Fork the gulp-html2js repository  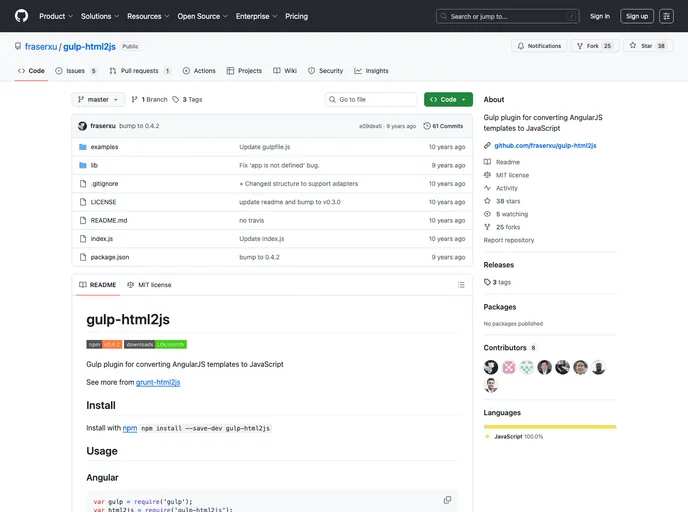595,46
